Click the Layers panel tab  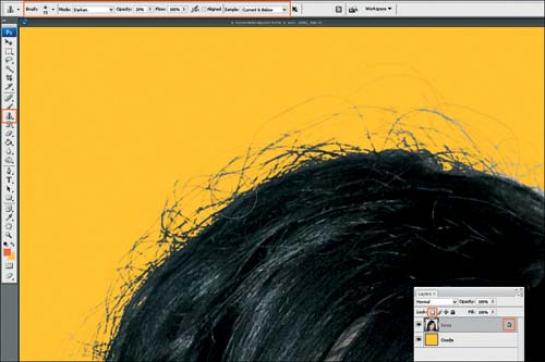tap(427, 293)
